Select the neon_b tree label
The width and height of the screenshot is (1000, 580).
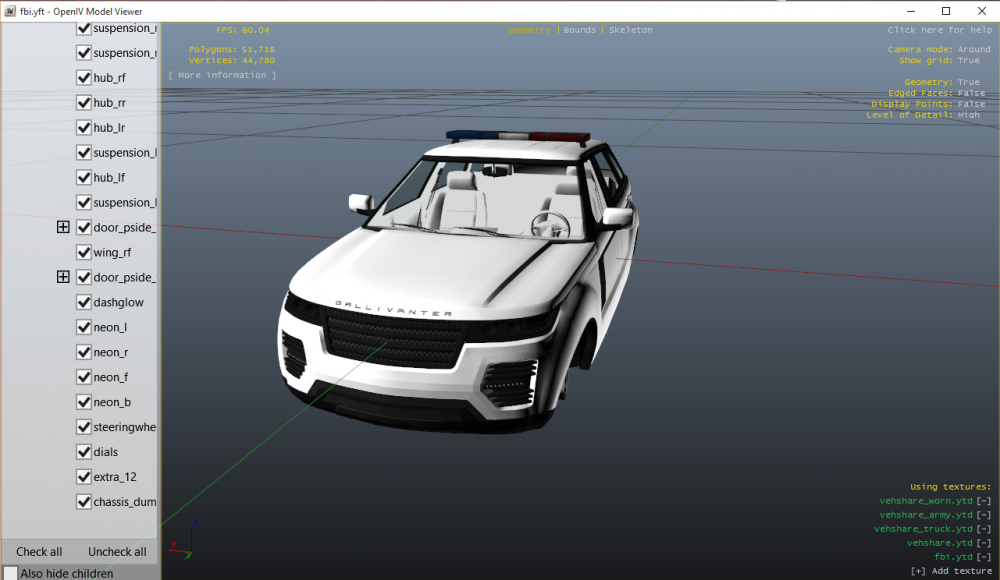pos(112,402)
